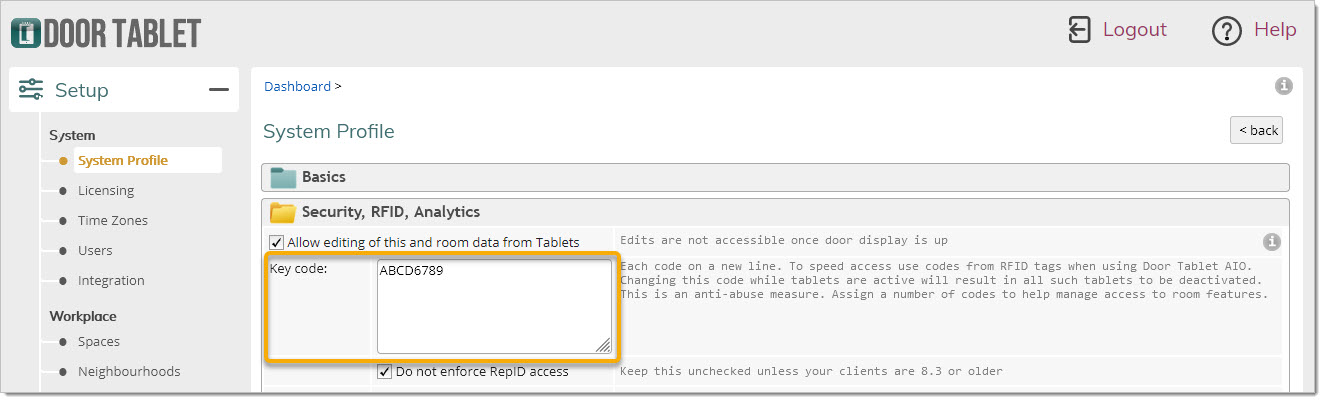
Task: Click the back button
Action: coord(1256,130)
